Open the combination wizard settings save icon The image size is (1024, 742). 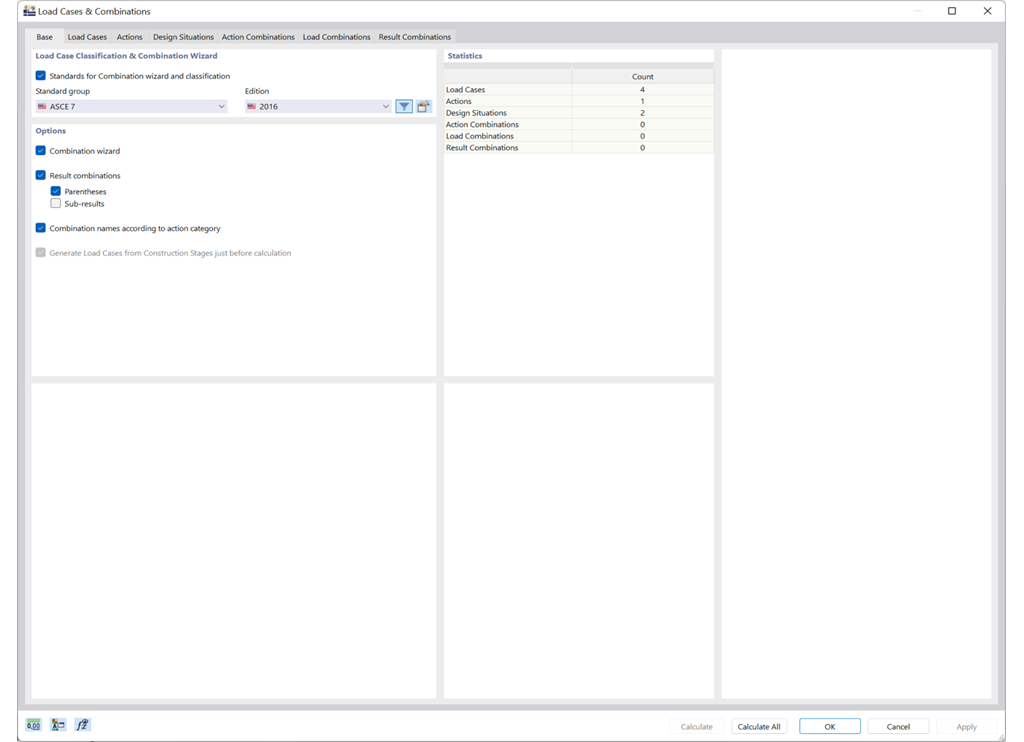pyautogui.click(x=422, y=106)
